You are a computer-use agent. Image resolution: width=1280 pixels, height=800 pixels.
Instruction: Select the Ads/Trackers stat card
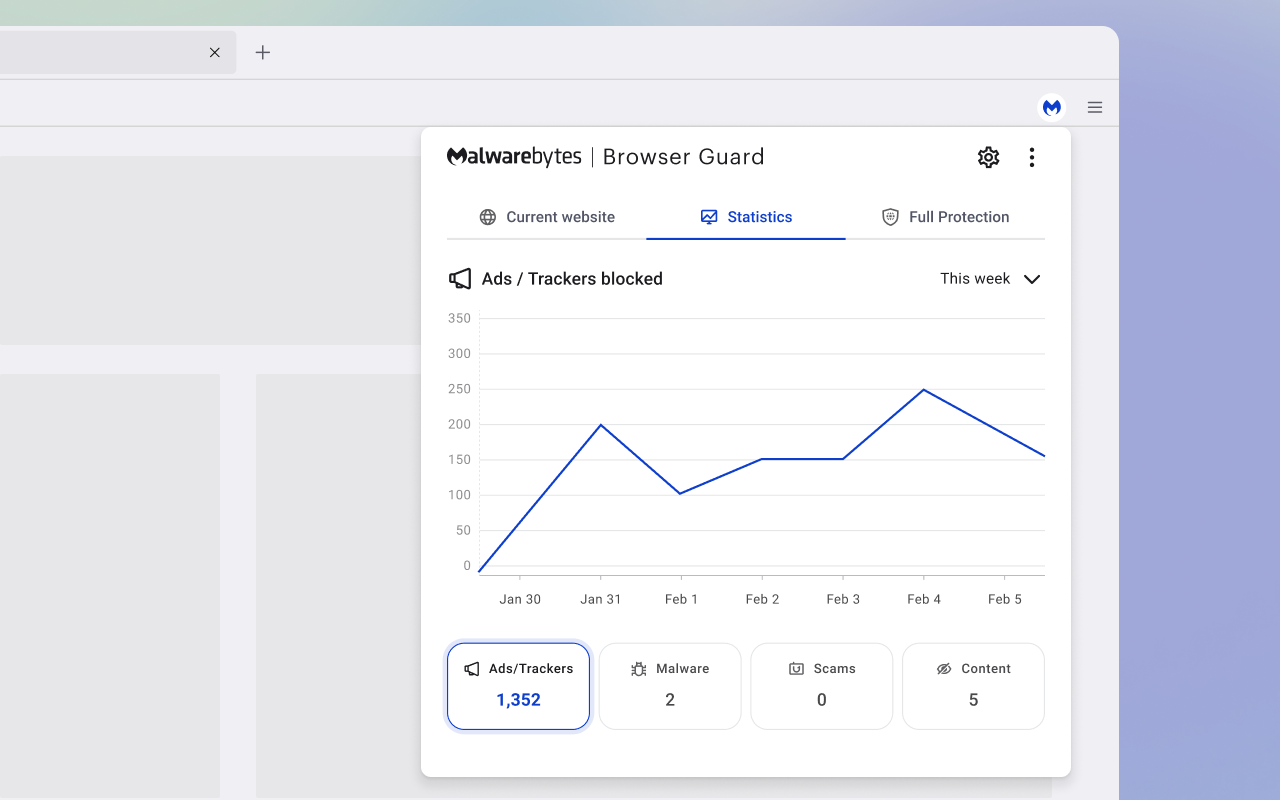point(518,686)
